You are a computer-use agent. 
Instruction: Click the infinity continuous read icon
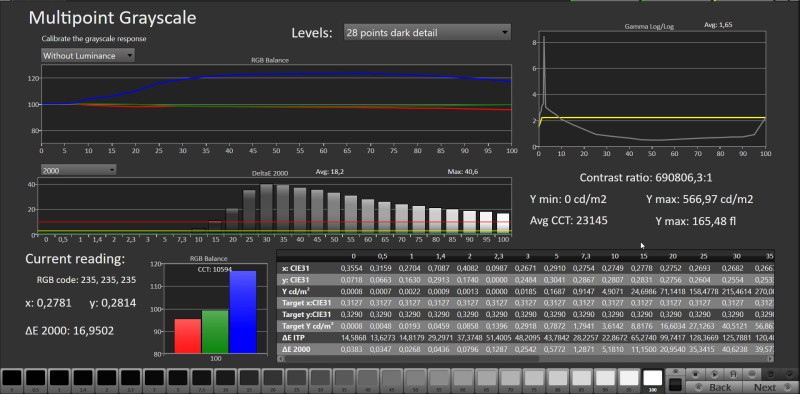[752, 374]
